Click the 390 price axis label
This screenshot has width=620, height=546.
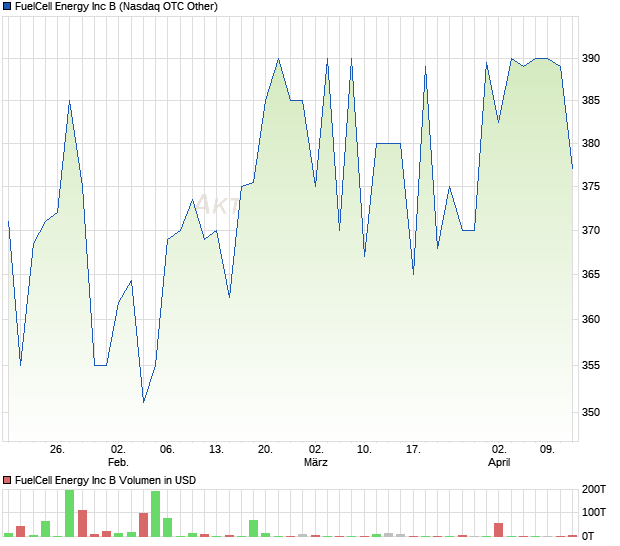coord(590,59)
